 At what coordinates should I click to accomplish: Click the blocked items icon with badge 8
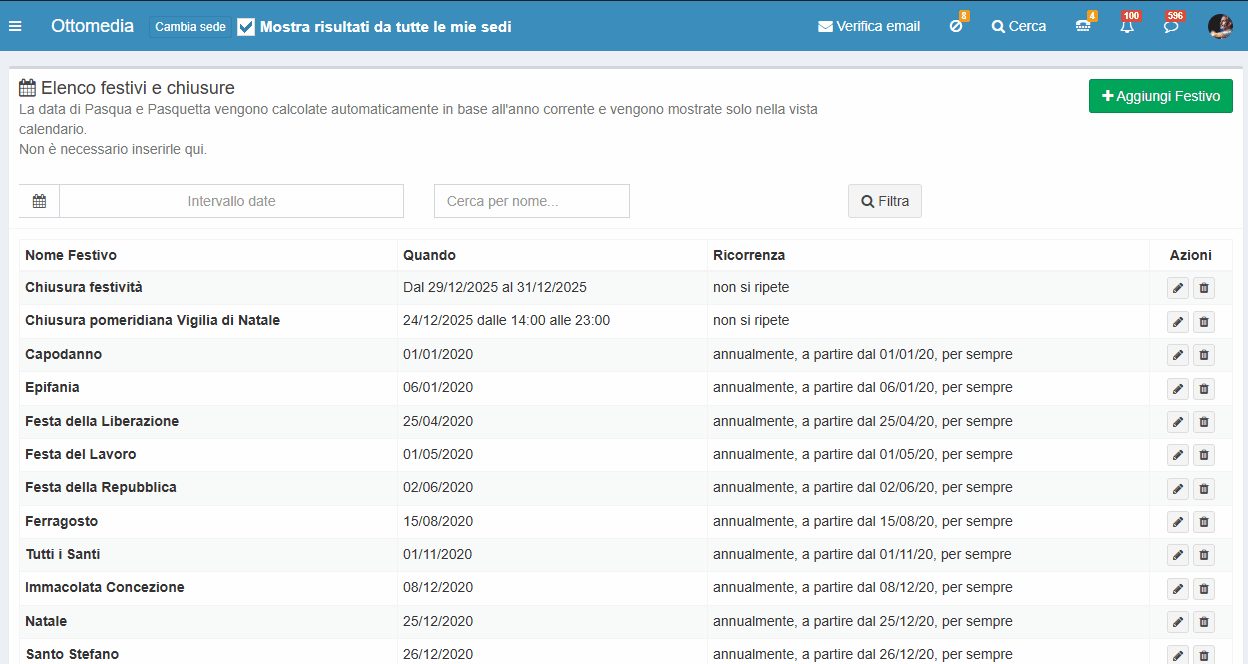point(956,27)
